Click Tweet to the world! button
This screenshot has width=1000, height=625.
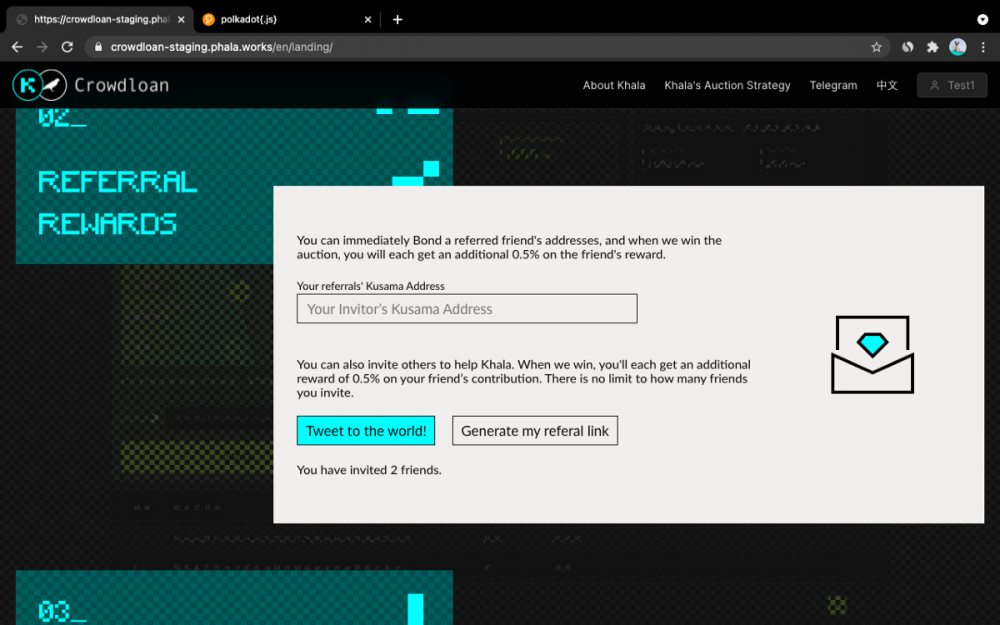pyautogui.click(x=366, y=431)
